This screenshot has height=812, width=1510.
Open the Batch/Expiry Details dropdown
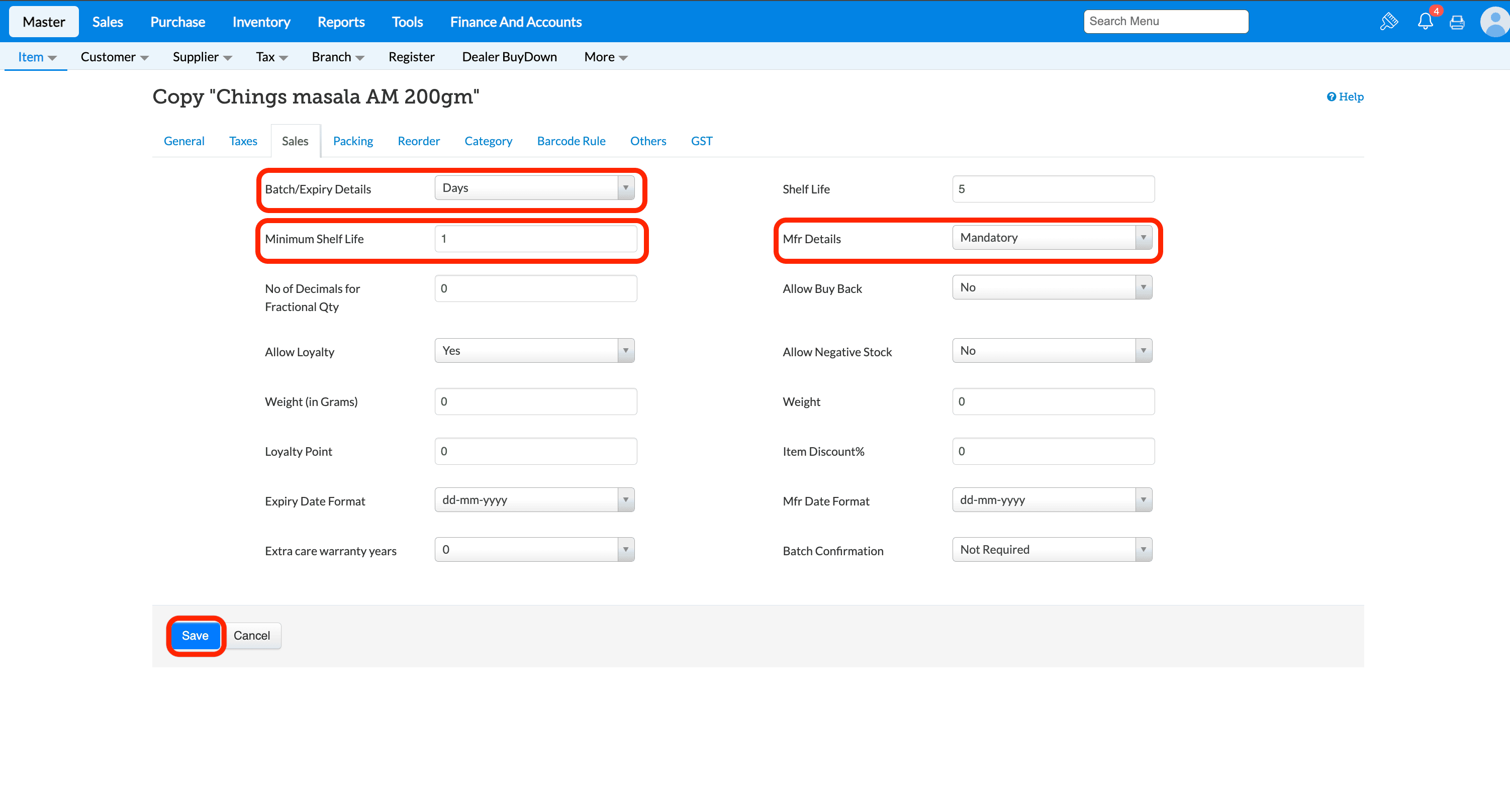(x=534, y=188)
